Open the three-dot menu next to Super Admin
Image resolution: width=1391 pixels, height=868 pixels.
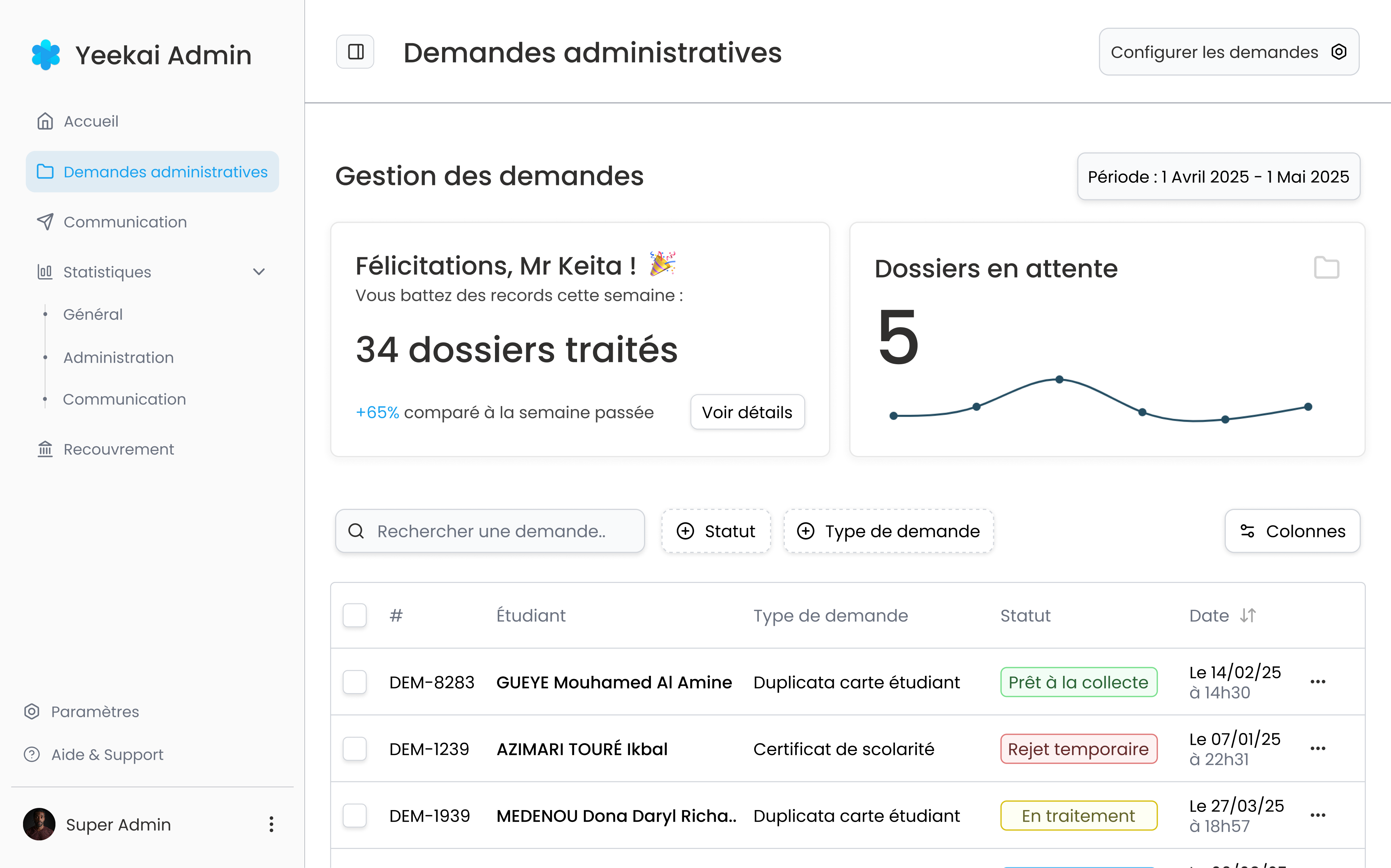pos(271,824)
